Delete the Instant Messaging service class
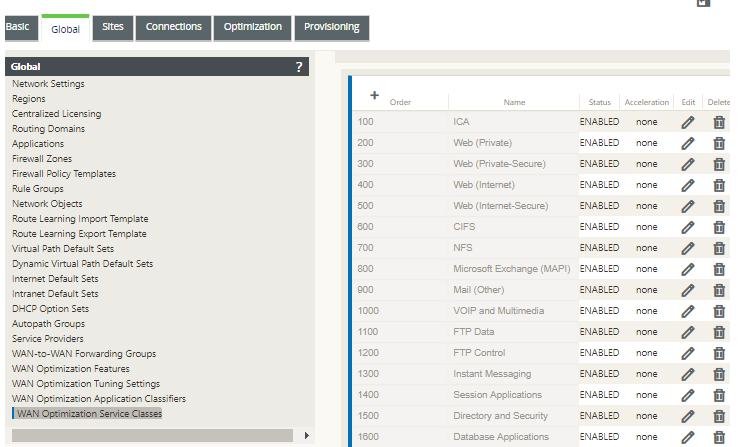Screen dimensions: 746x447 point(719,374)
